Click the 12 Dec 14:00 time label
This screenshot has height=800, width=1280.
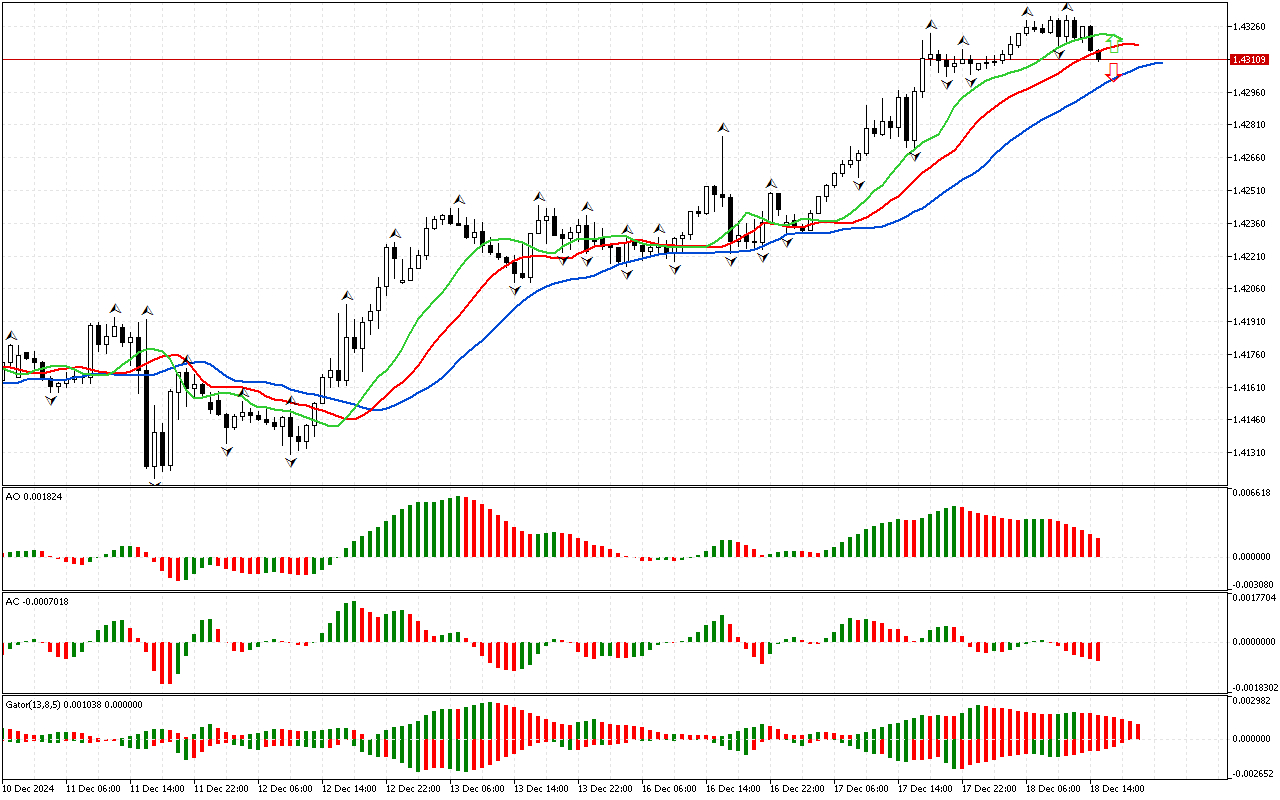click(x=349, y=789)
